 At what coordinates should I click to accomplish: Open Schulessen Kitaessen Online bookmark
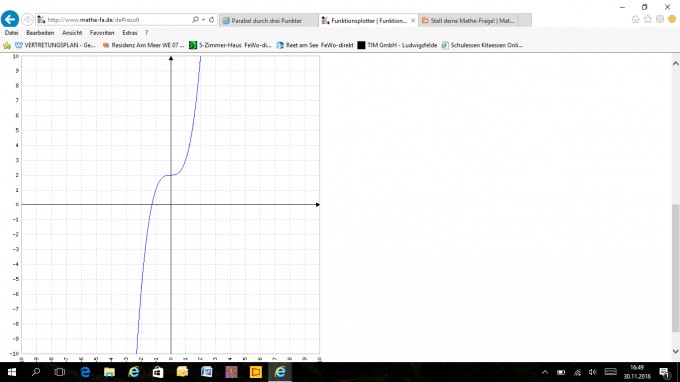pyautogui.click(x=482, y=45)
